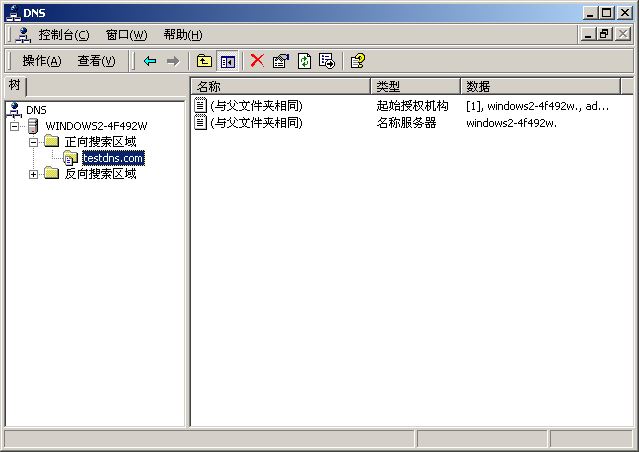Click the red Delete X icon

(x=257, y=61)
